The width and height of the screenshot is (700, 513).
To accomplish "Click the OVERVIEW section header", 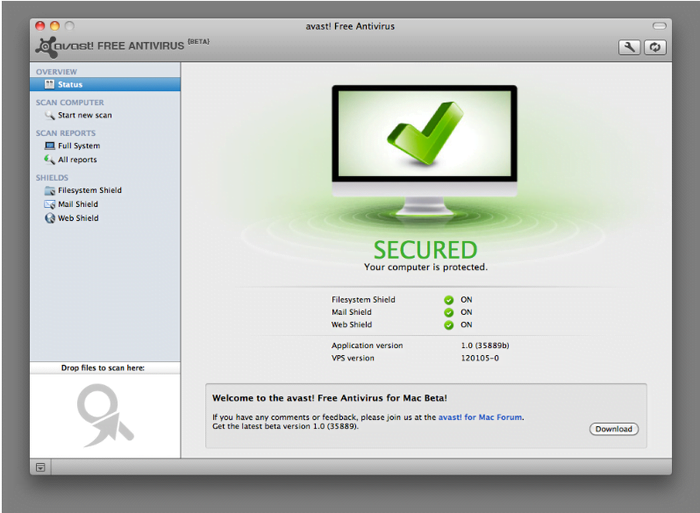I will click(57, 72).
